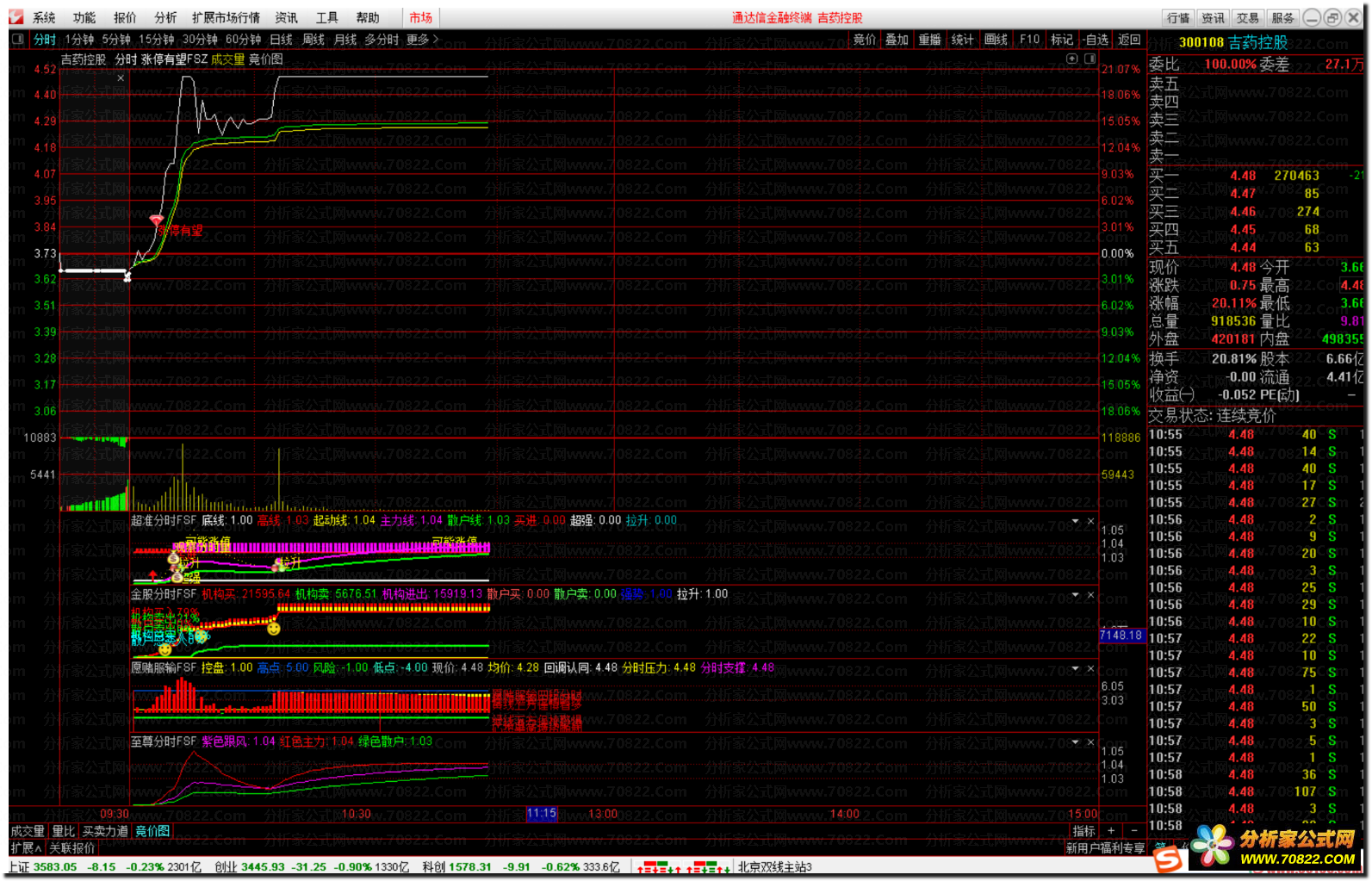Click the 返回 back button

tap(1129, 40)
